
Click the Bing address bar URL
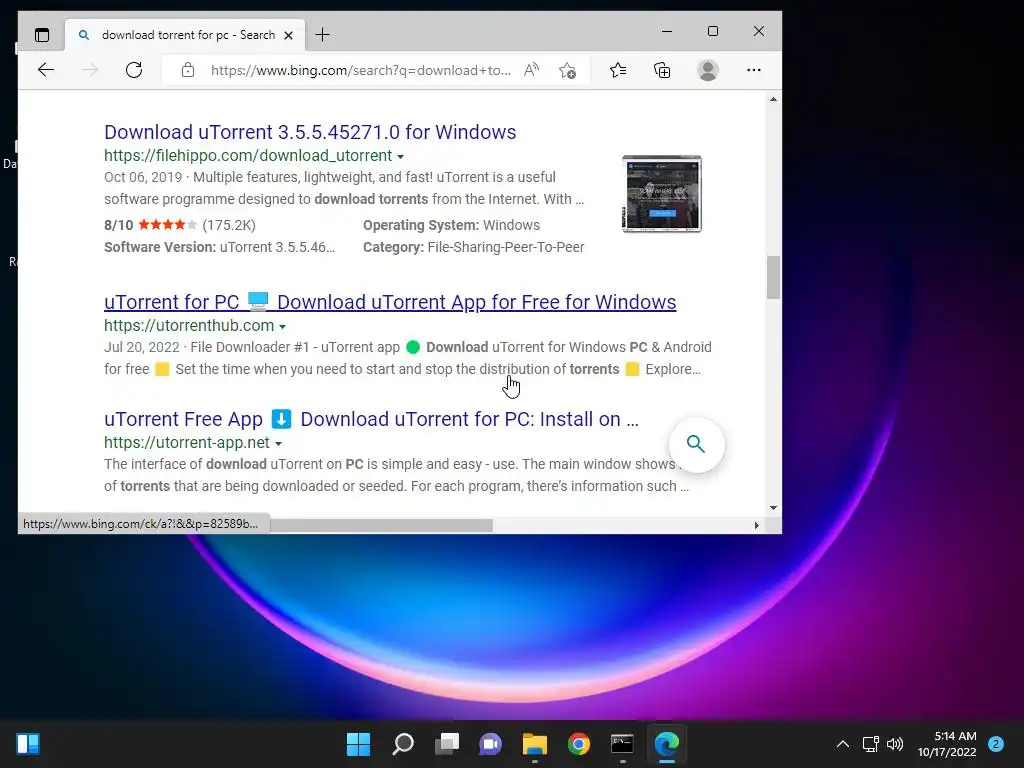coord(360,70)
